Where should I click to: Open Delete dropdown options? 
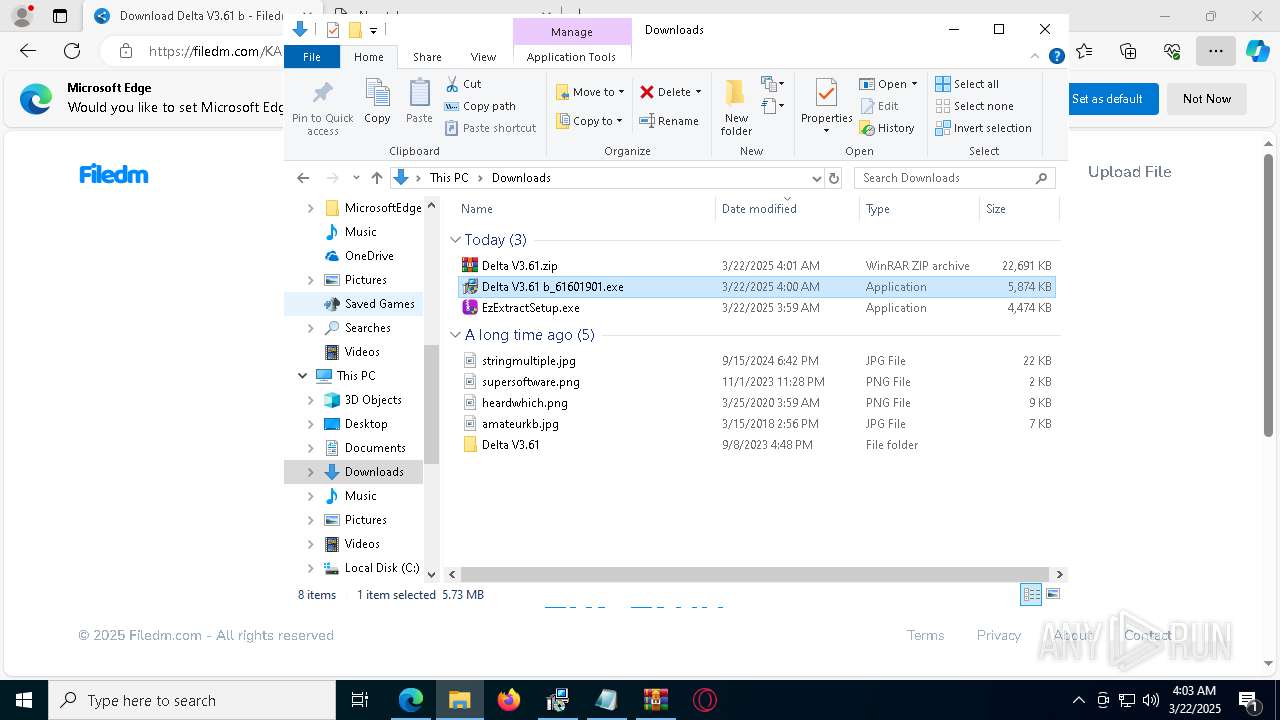tap(698, 92)
